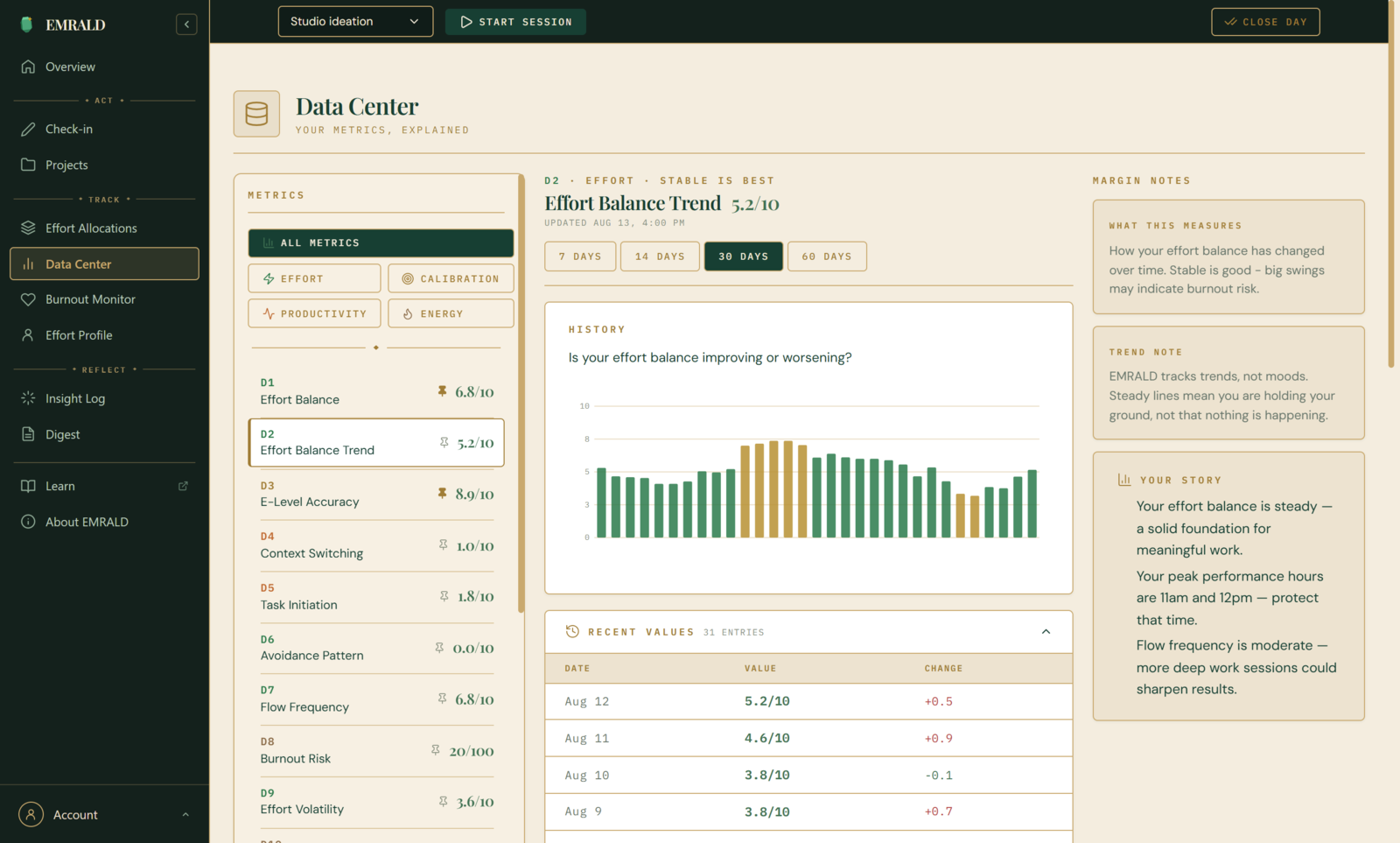Click the Data Center database icon
This screenshot has width=1400, height=843.
256,114
